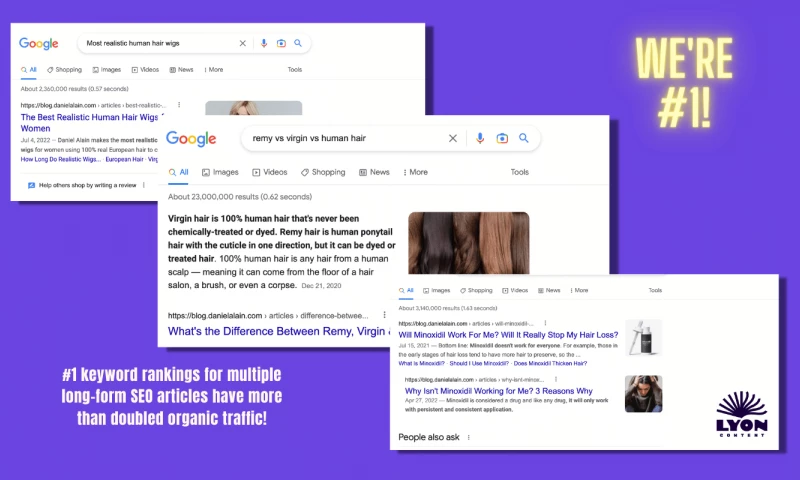The width and height of the screenshot is (800, 480).
Task: Open the Images tab in remy search window
Action: pyautogui.click(x=220, y=172)
